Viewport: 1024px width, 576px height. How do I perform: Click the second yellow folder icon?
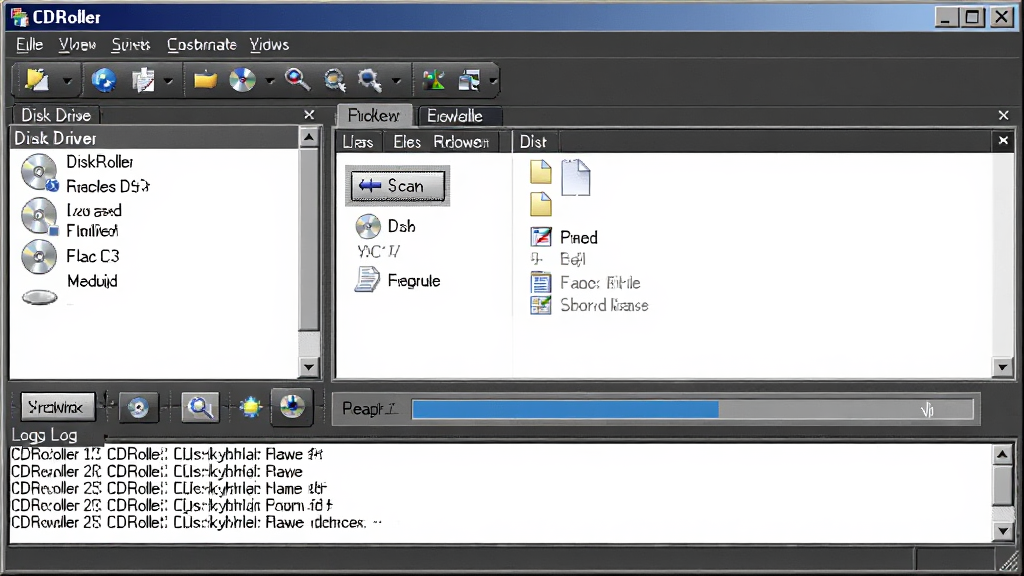point(541,204)
